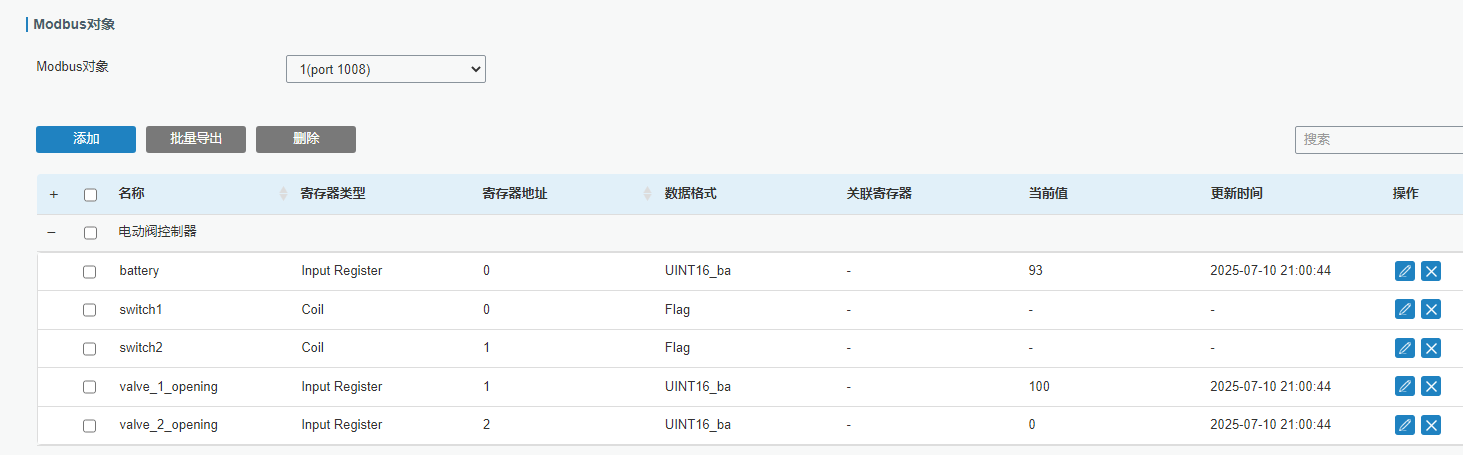Click the 批量导出 button
The width and height of the screenshot is (1463, 455).
tap(196, 139)
